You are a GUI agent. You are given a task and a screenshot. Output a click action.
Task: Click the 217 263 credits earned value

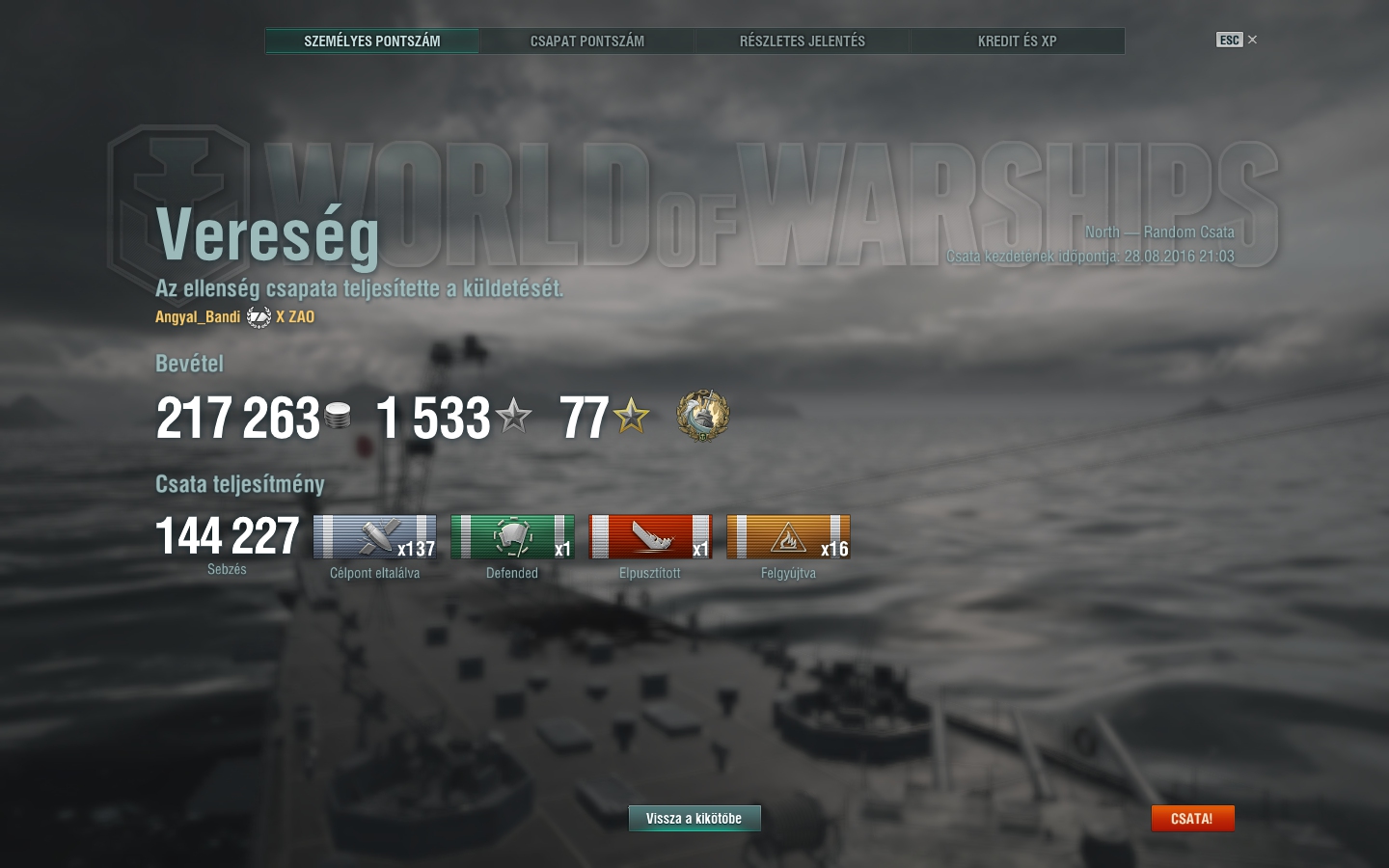[x=238, y=418]
